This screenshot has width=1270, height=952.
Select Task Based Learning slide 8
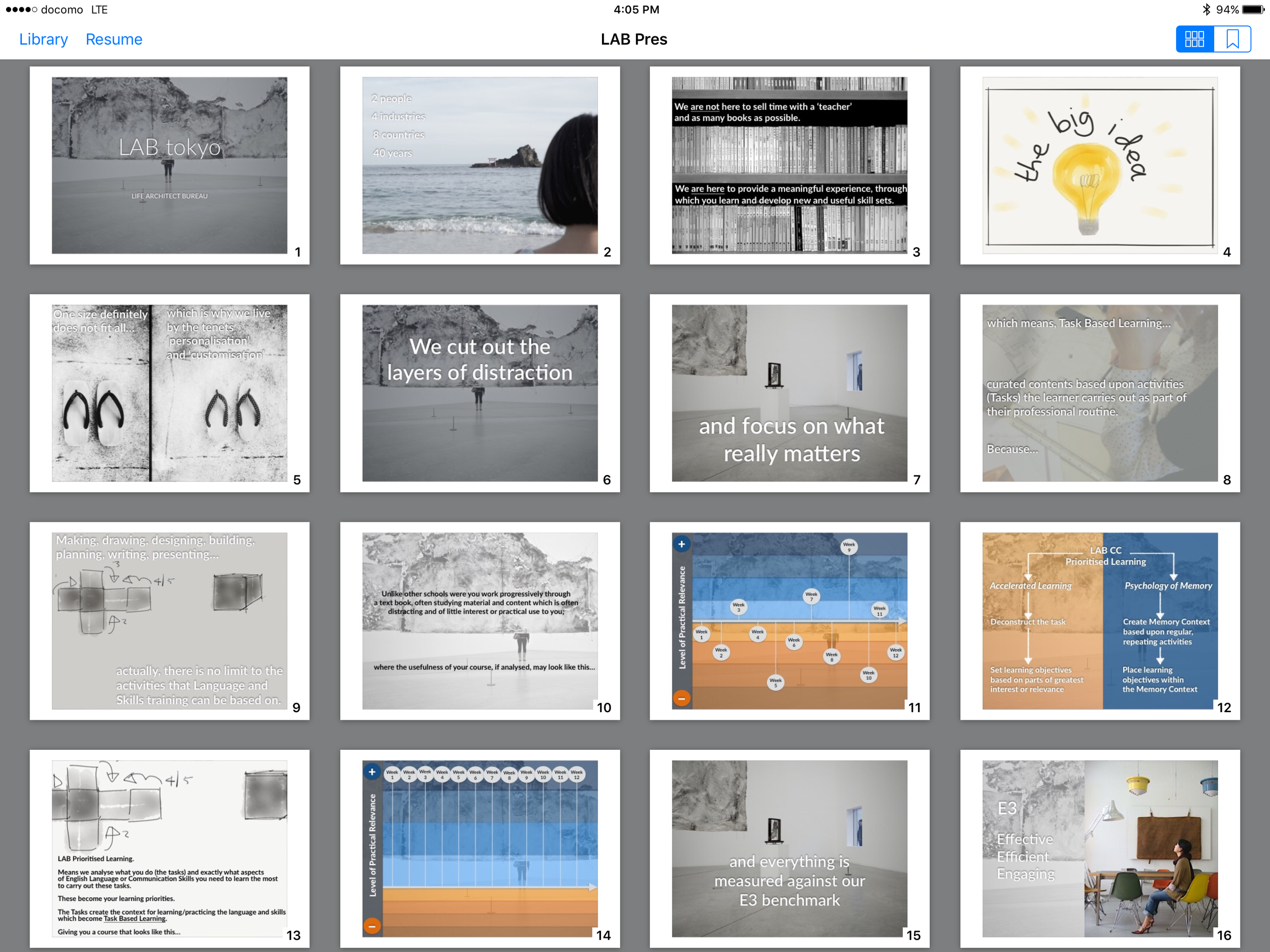(x=1099, y=393)
